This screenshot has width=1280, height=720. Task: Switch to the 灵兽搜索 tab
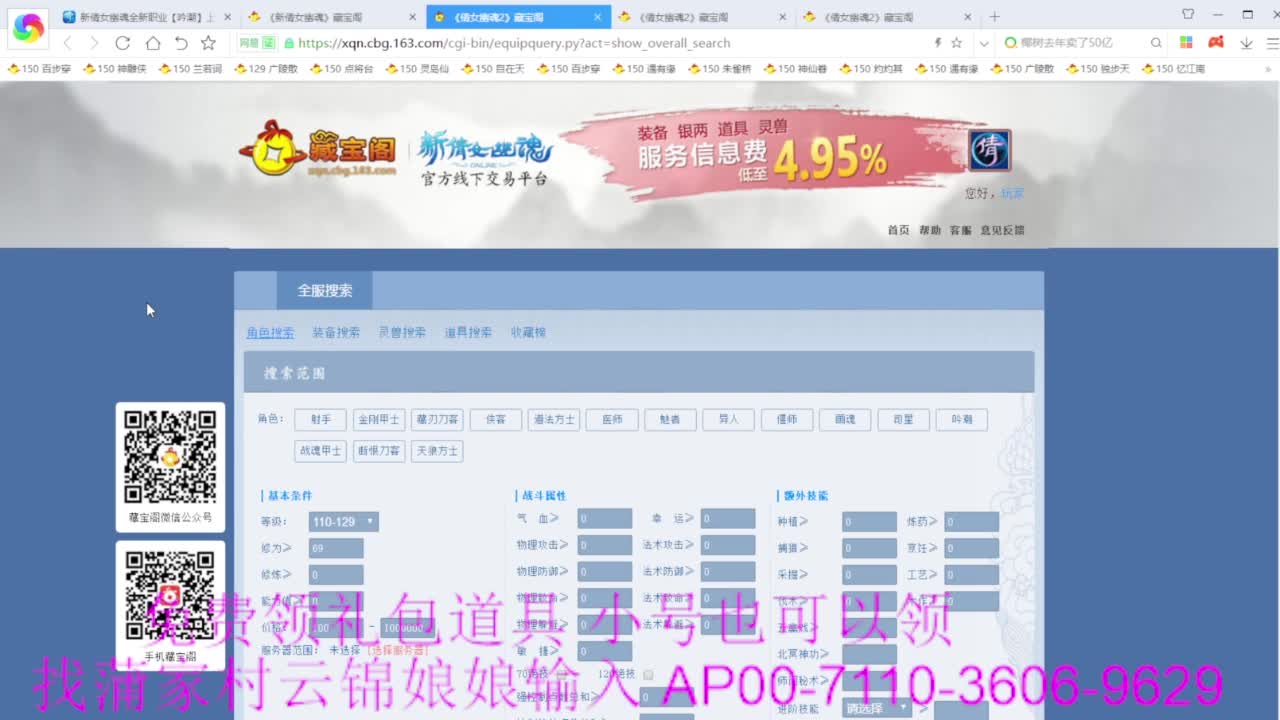click(x=402, y=331)
